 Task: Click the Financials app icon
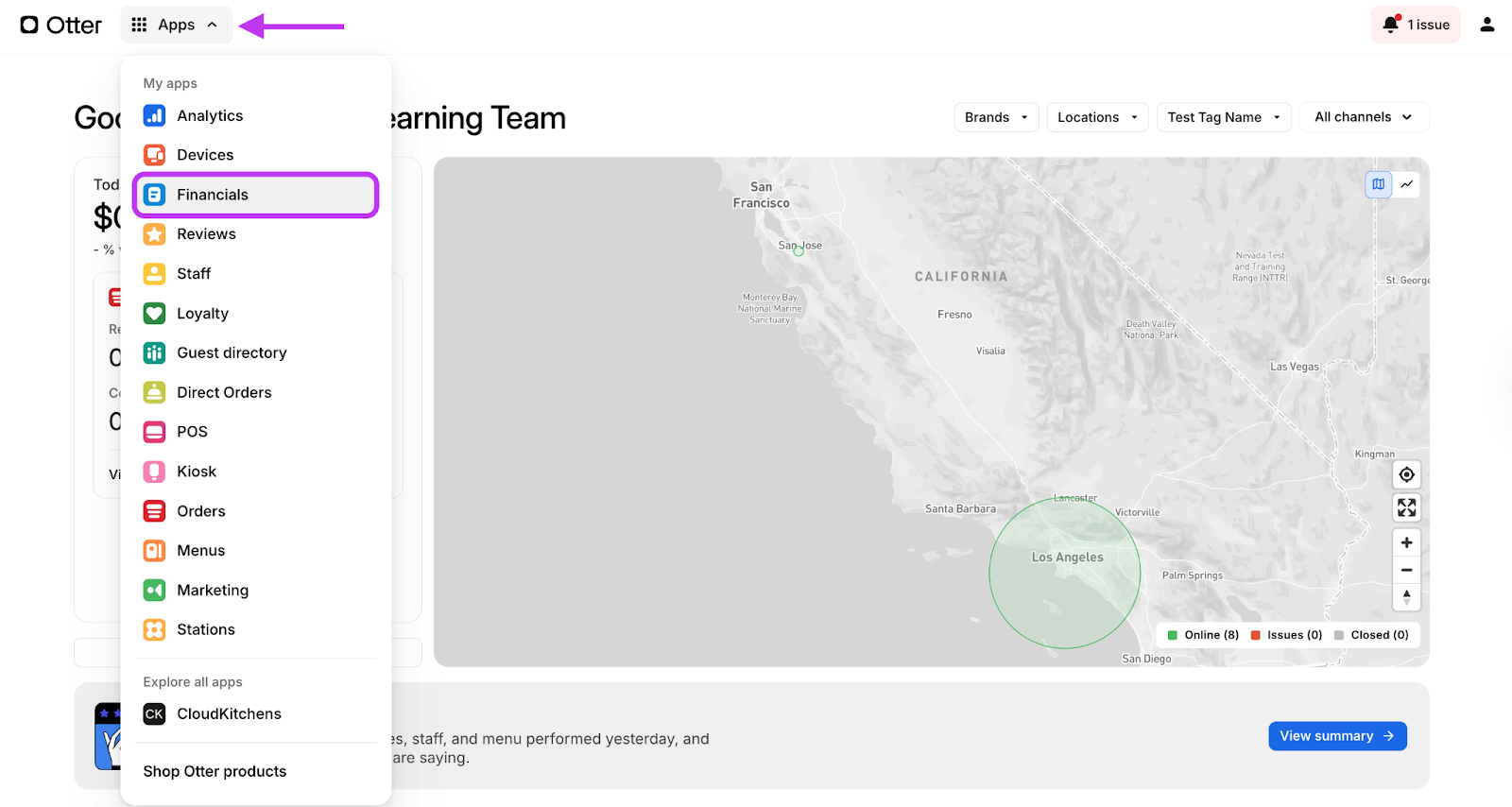154,195
